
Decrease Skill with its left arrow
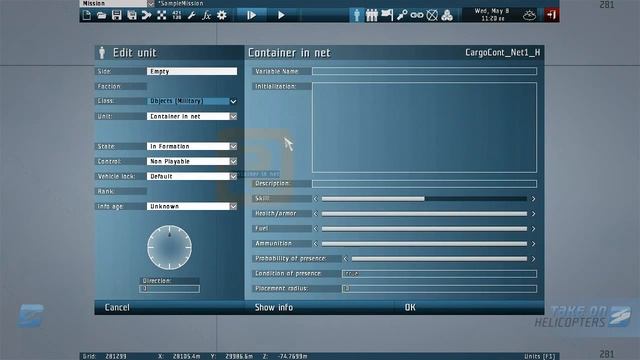point(316,199)
